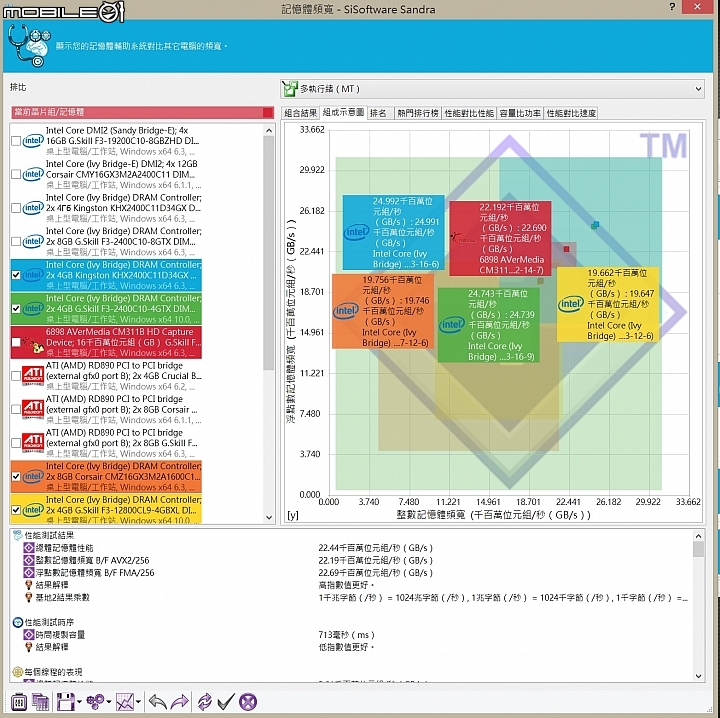Viewport: 720px width, 718px height.
Task: Click the down arrow of the comparison list scrollbar
Action: click(269, 517)
